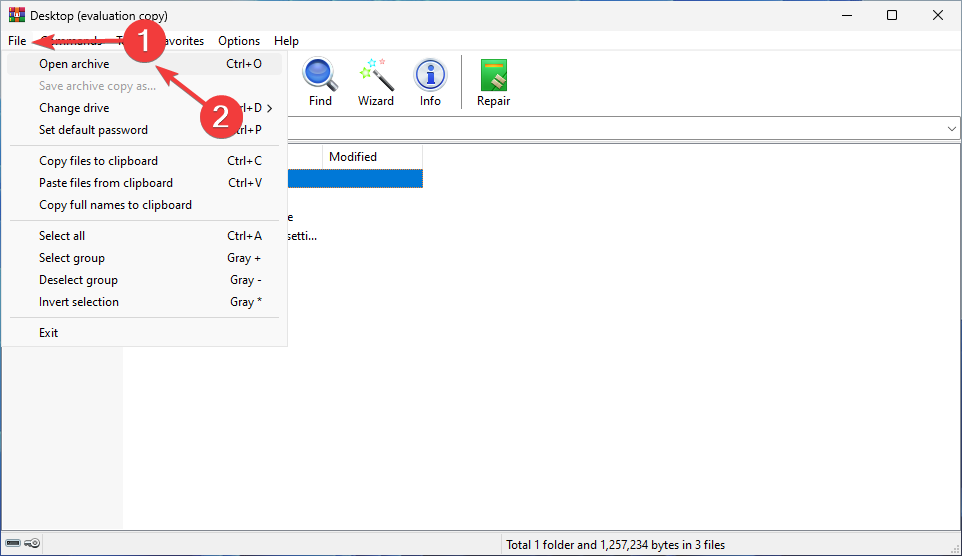Show archive Info from toolbar
This screenshot has width=962, height=556.
tap(430, 82)
